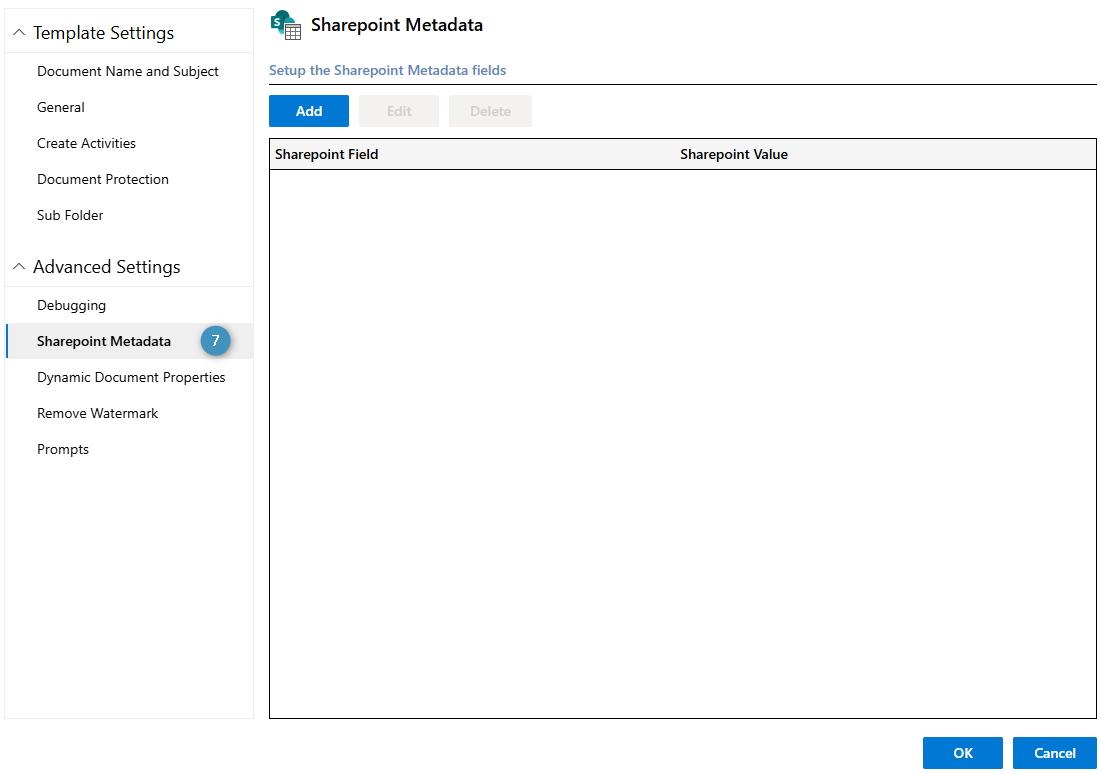Open the Sub Folder settings
The height and width of the screenshot is (774, 1101).
point(70,215)
